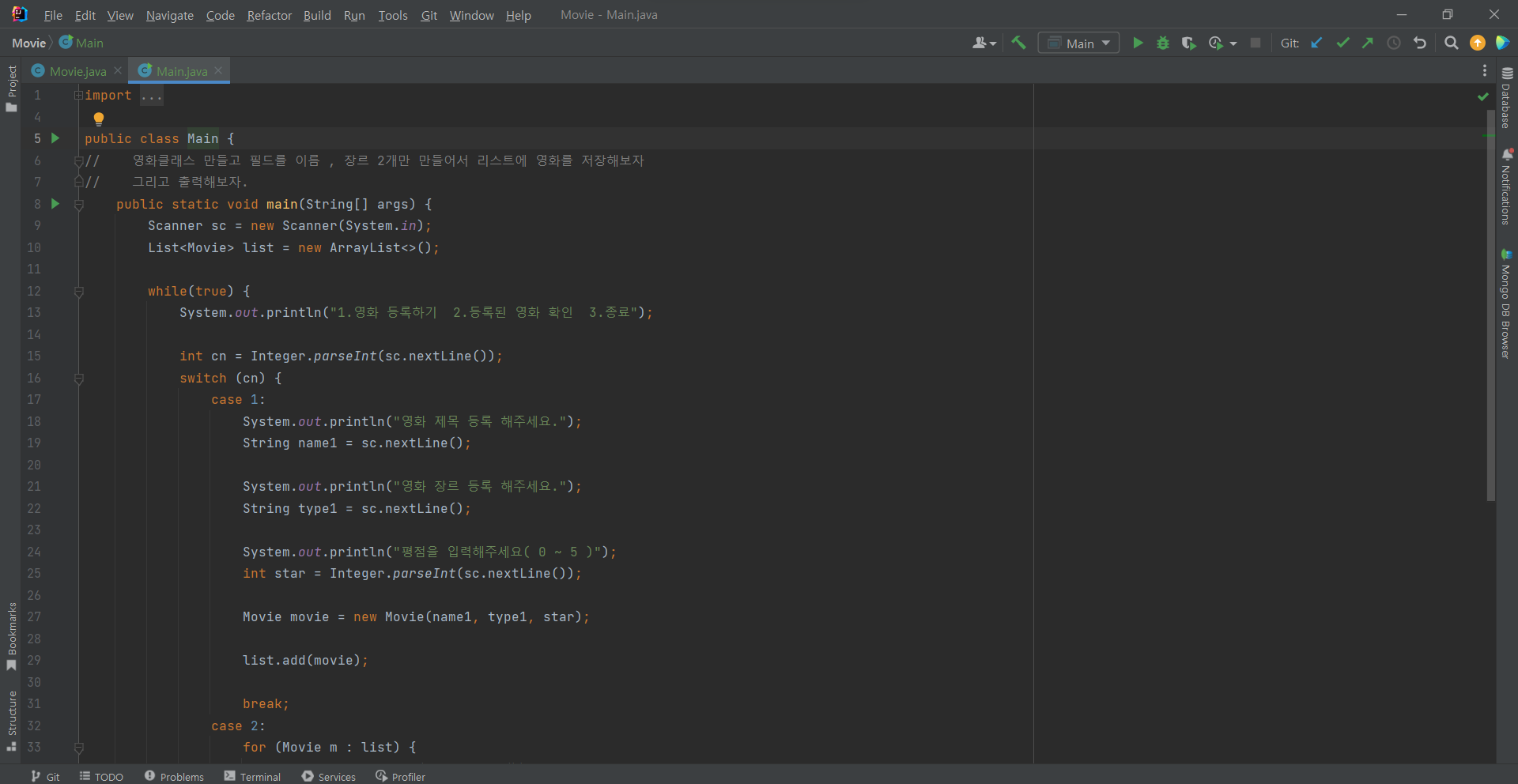Screen dimensions: 1518x784
Task: Commit changes with Git checkmark icon
Action: pos(1342,43)
